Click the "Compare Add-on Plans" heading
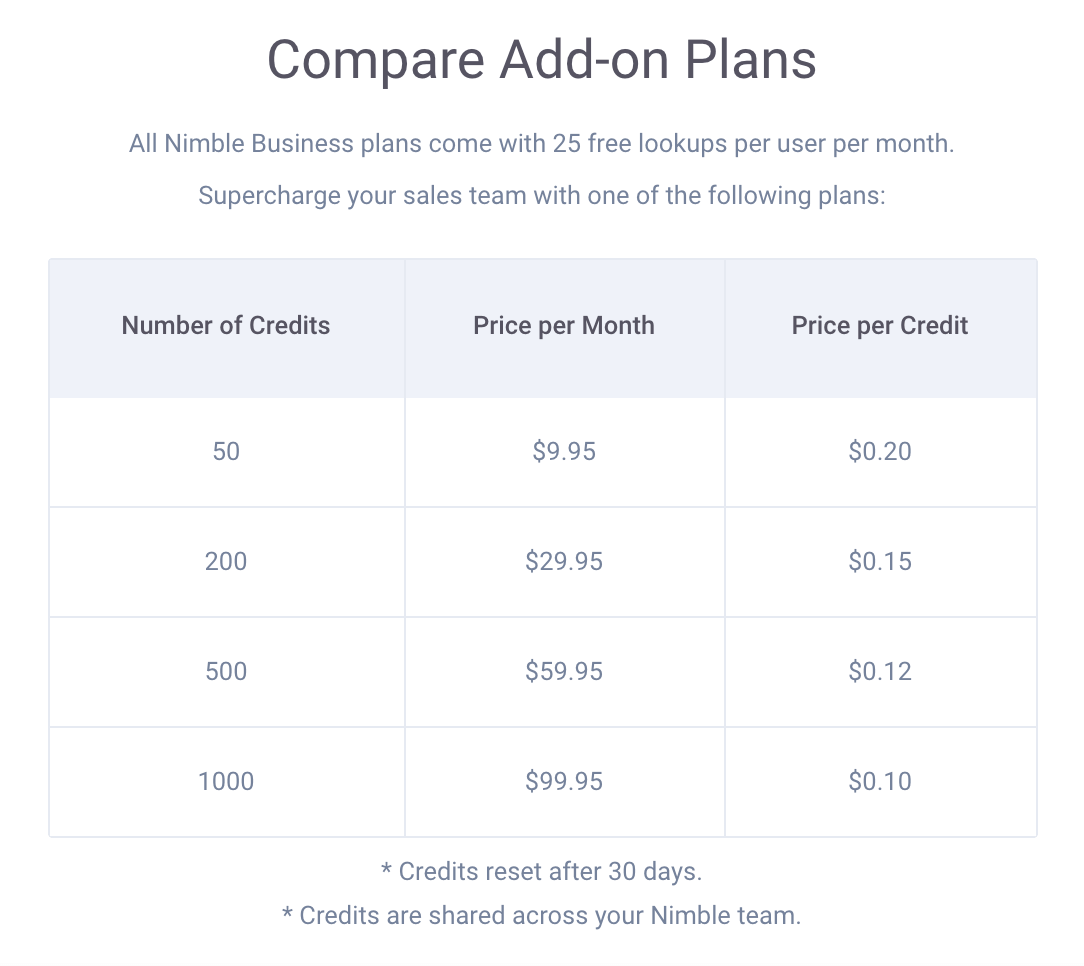1084x966 pixels. 541,60
